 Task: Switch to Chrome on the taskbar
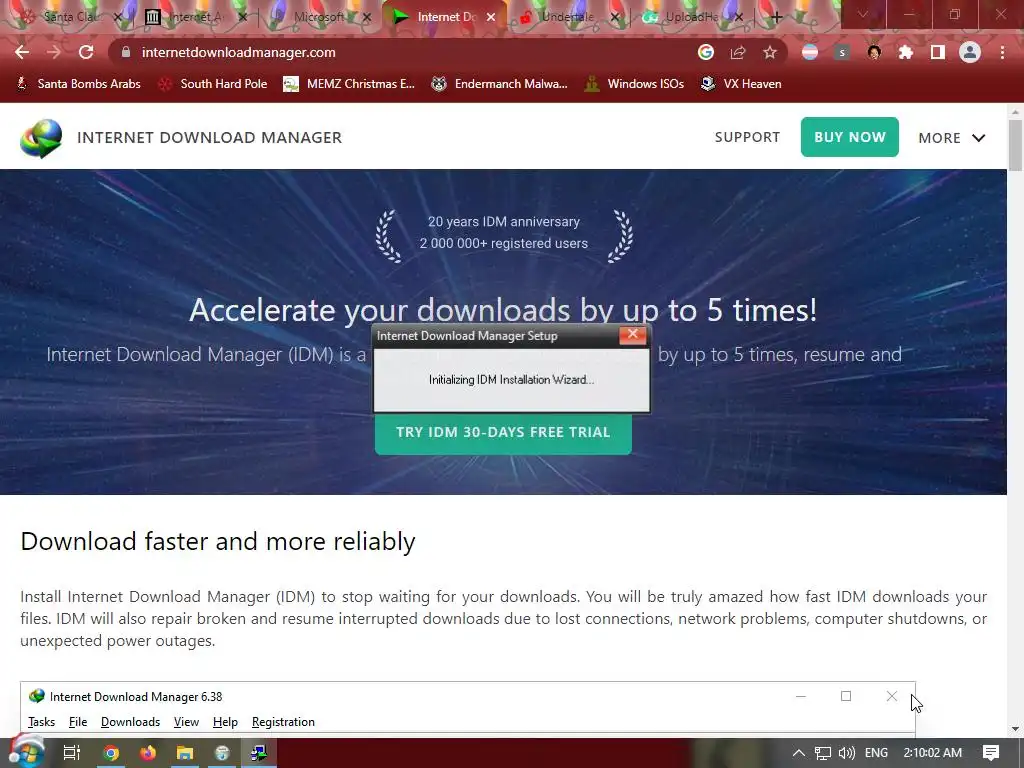[x=112, y=753]
